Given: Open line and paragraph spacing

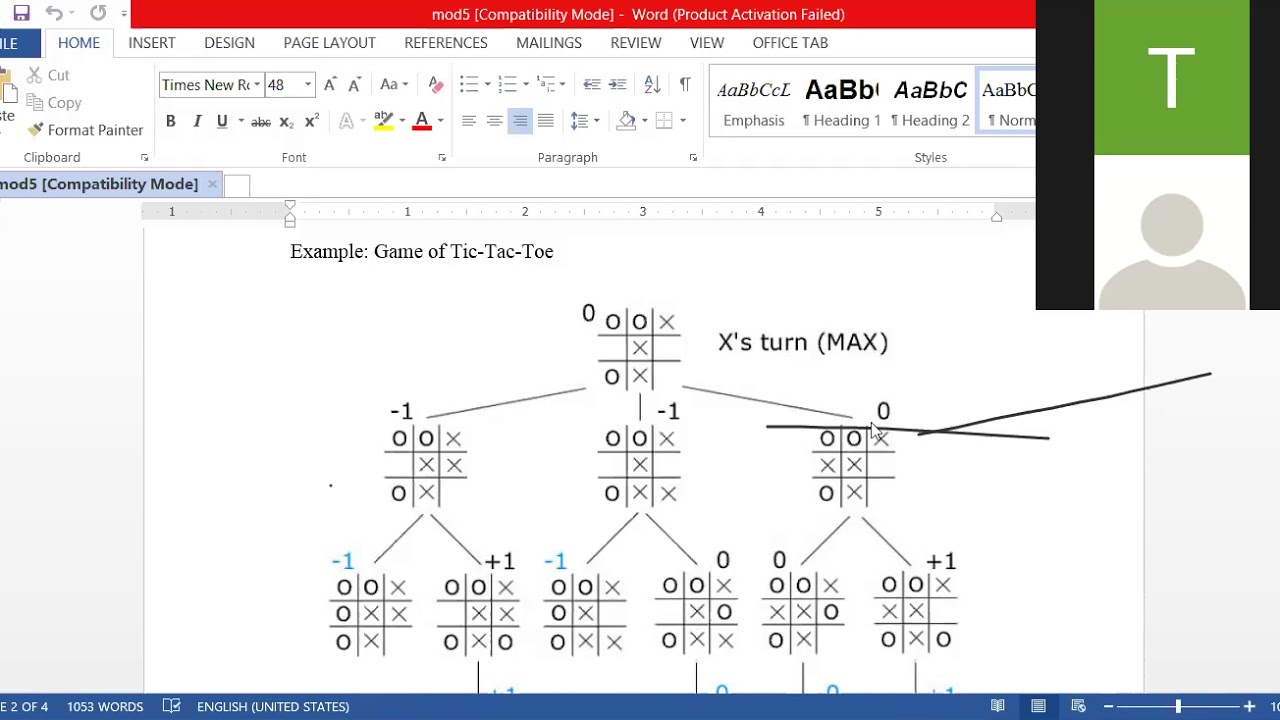Looking at the screenshot, I should tap(583, 121).
